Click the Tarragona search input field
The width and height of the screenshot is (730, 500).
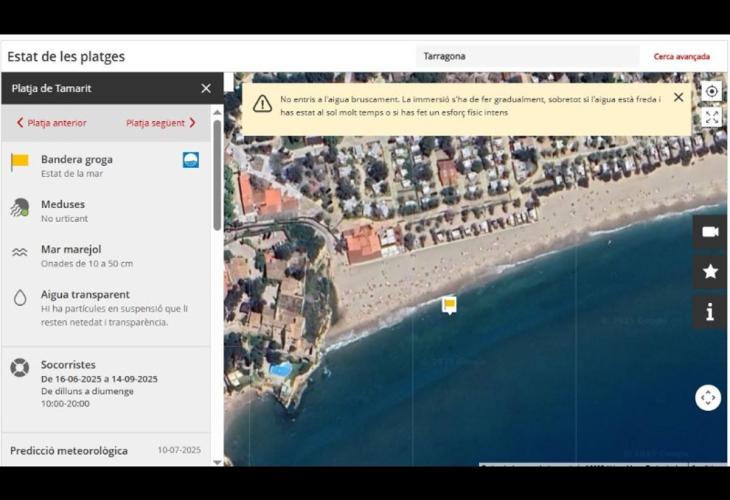(x=527, y=57)
